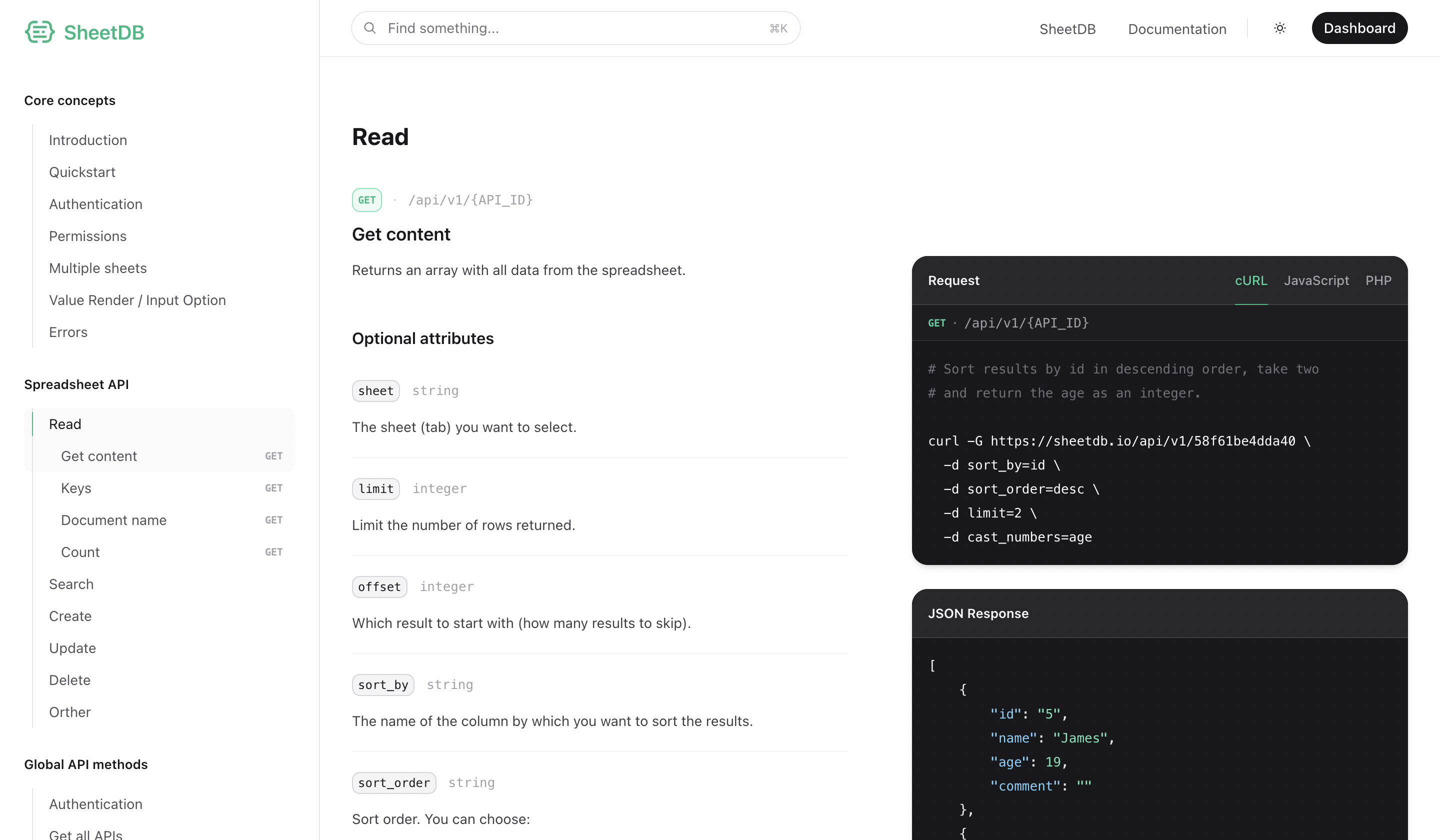Go to Introduction in the sidebar
Screen dimensions: 1440x840
[88, 140]
